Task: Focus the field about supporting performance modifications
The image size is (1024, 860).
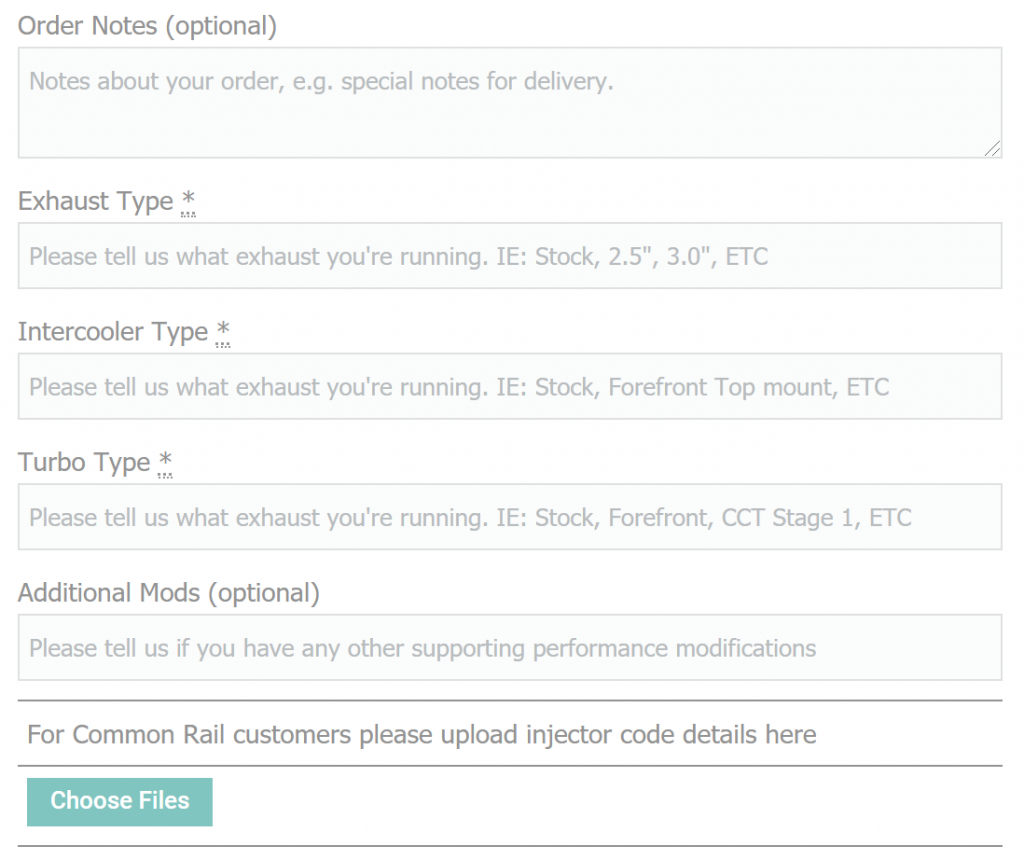Action: [x=510, y=648]
